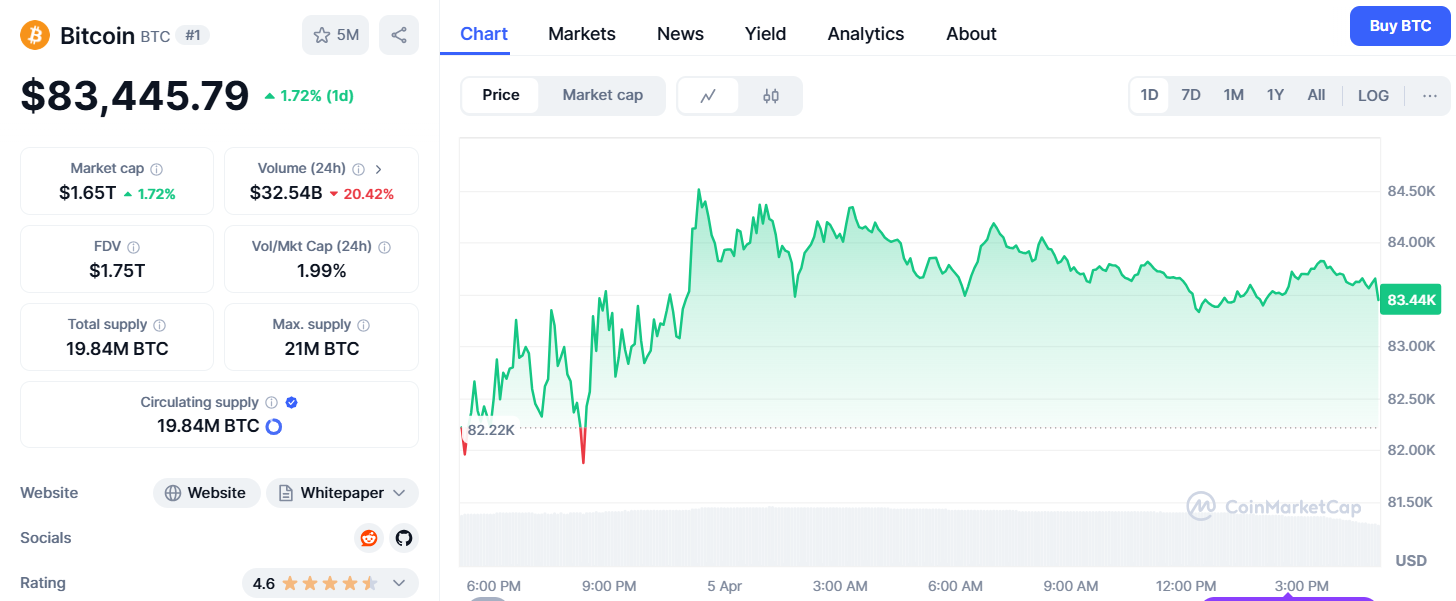Open Volume (24h) details chevron arrow
This screenshot has height=601, width=1456.
(379, 169)
